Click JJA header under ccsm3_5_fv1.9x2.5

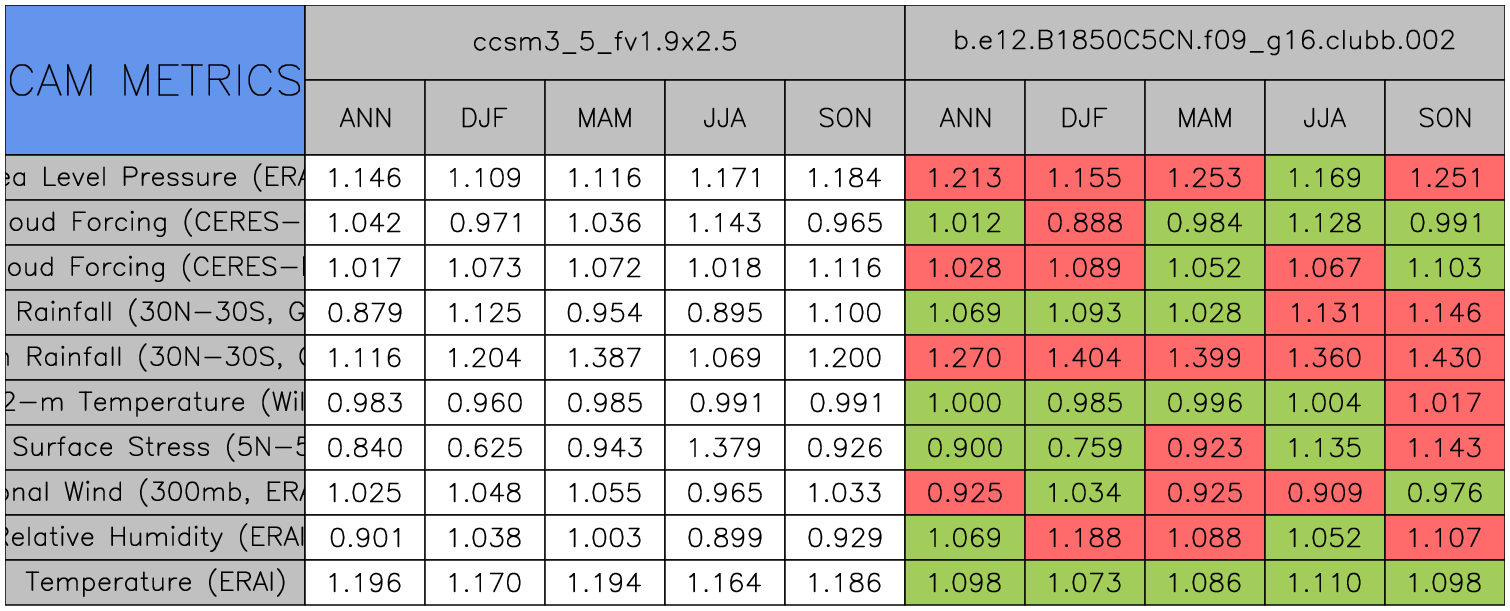(x=724, y=118)
